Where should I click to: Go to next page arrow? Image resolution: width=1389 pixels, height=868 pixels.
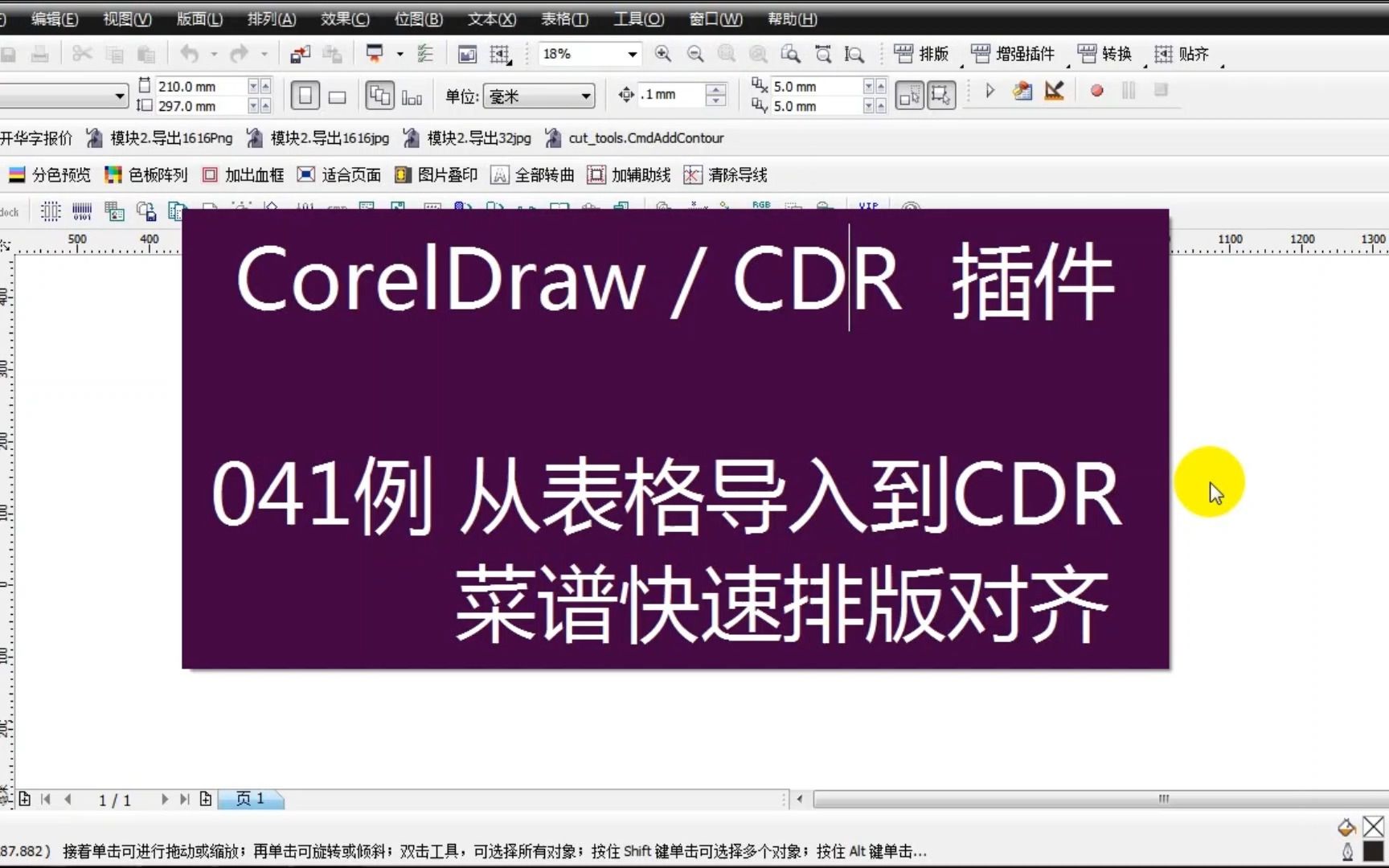164,799
